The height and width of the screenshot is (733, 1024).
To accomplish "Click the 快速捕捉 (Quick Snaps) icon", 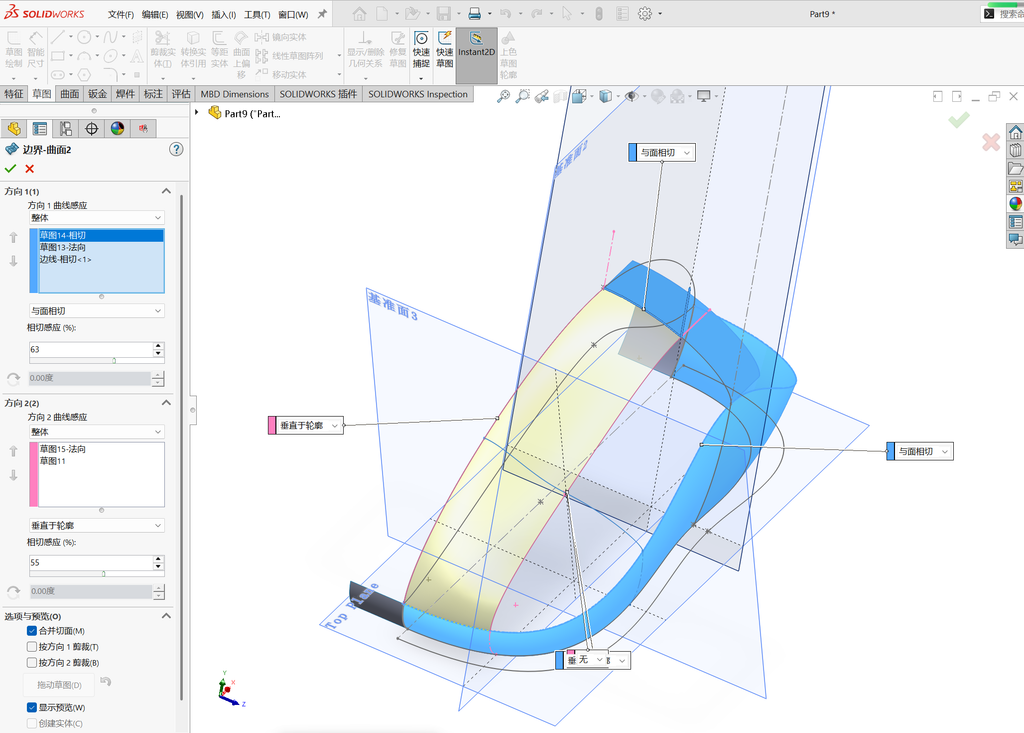I will 421,49.
